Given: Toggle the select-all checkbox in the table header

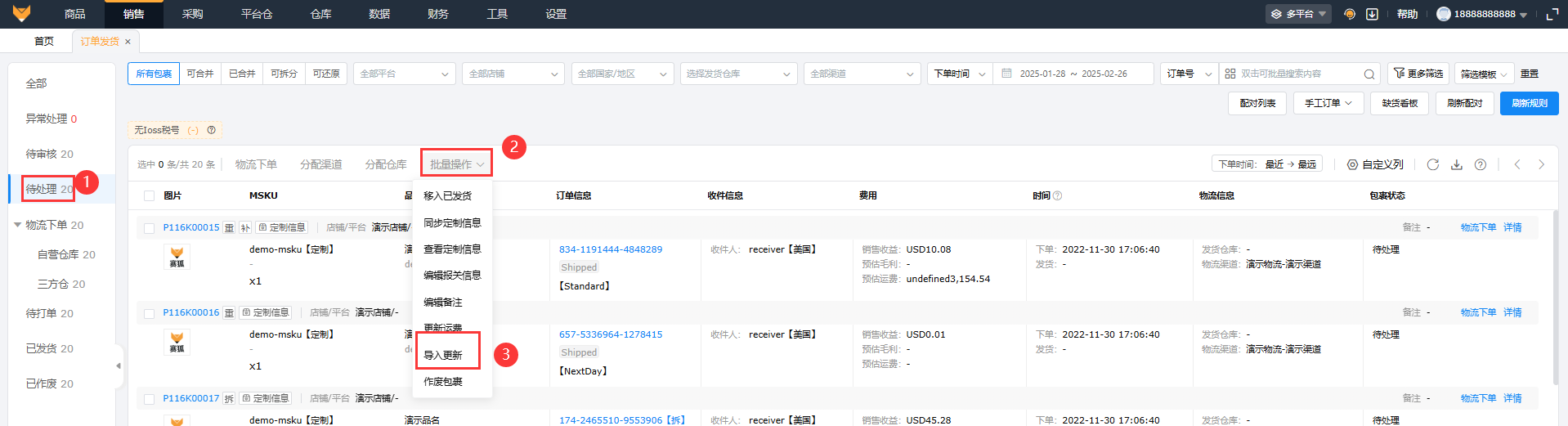Looking at the screenshot, I should pyautogui.click(x=149, y=196).
